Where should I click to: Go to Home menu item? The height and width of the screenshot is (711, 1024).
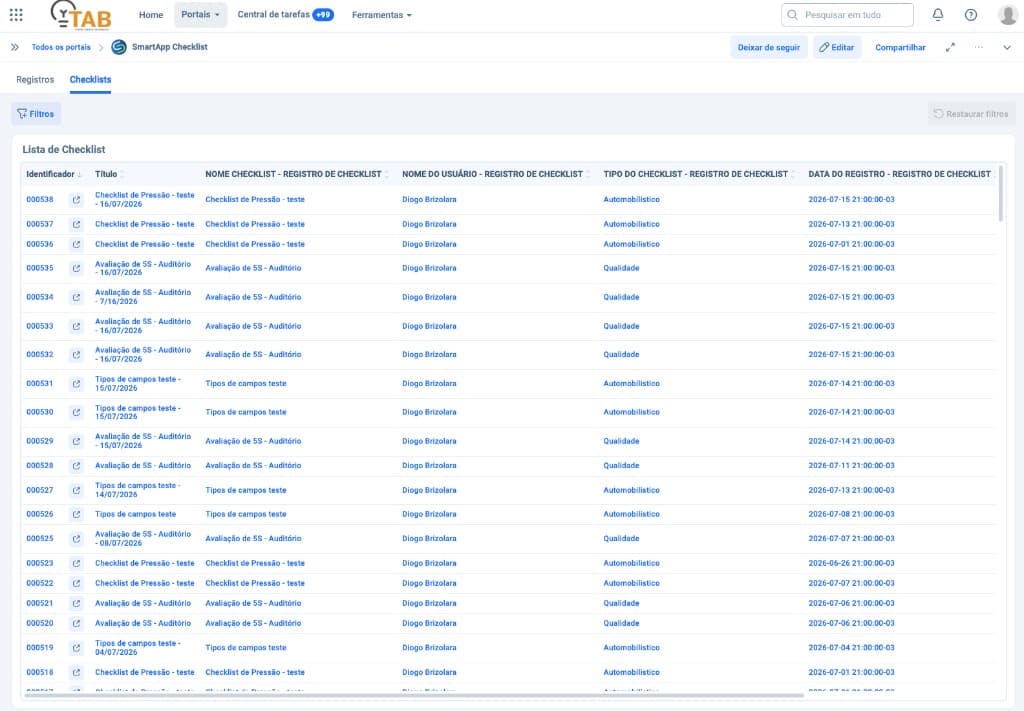(x=151, y=15)
